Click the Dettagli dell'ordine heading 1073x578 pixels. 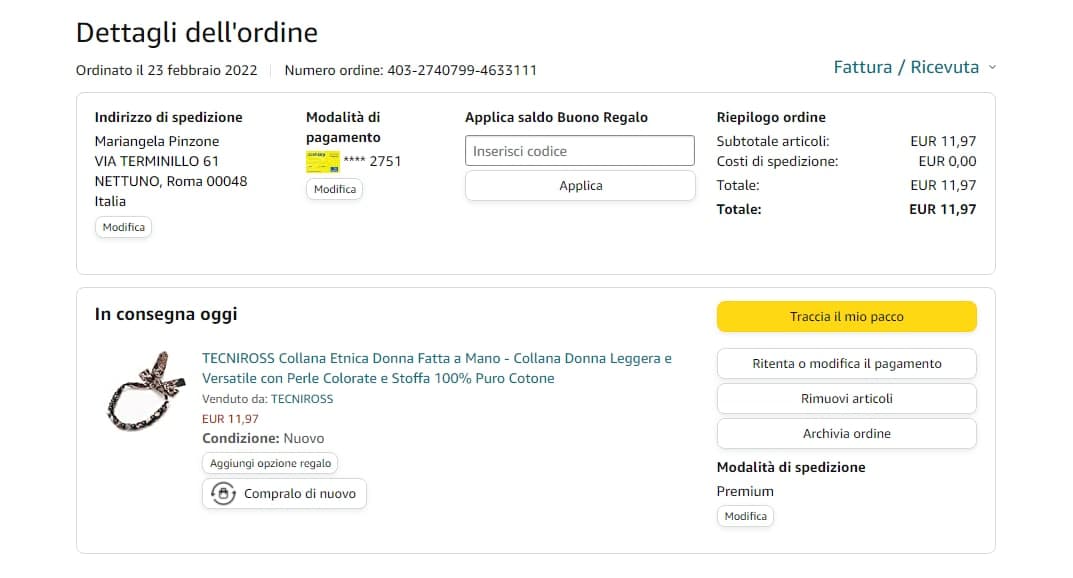click(197, 32)
